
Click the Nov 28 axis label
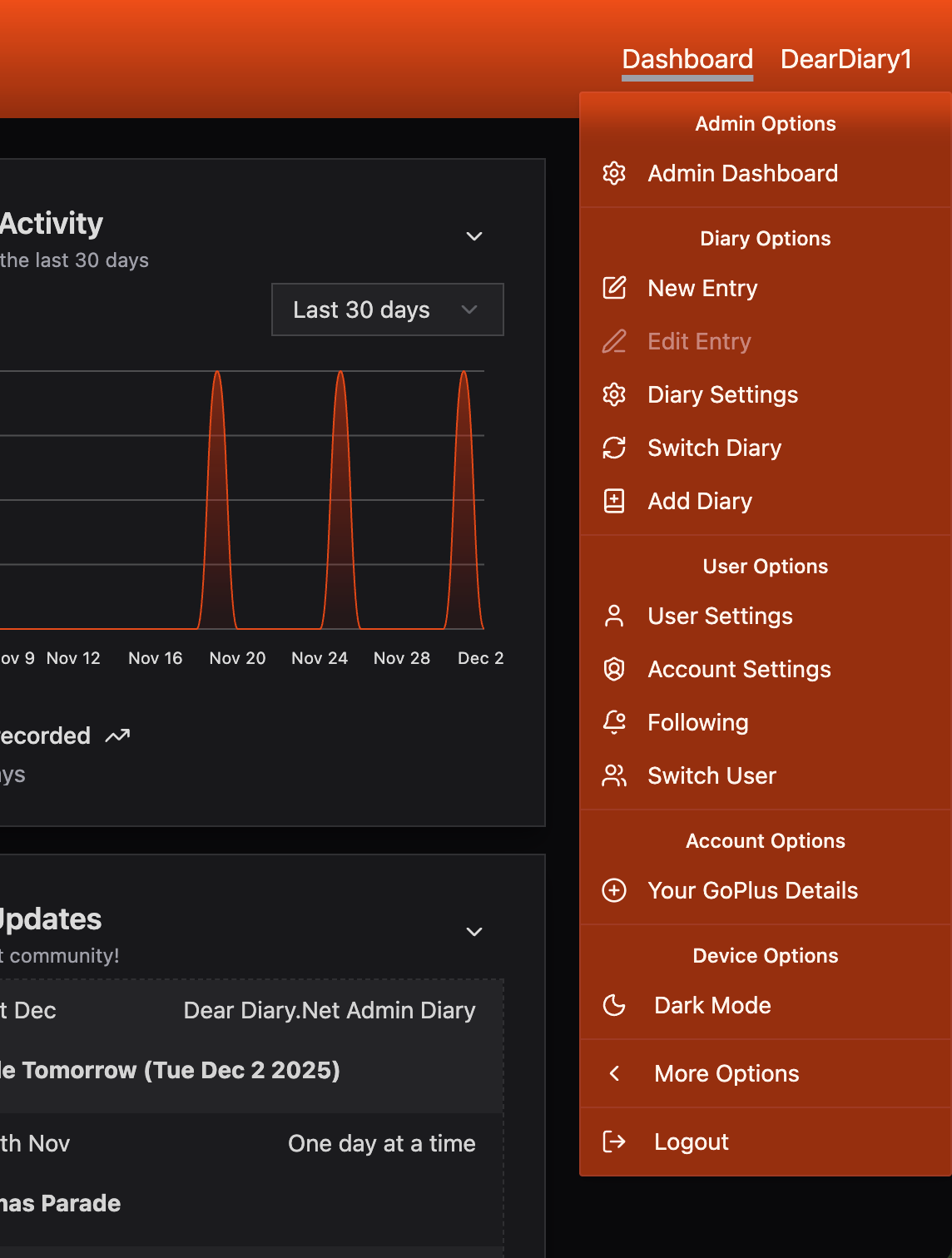pyautogui.click(x=402, y=658)
